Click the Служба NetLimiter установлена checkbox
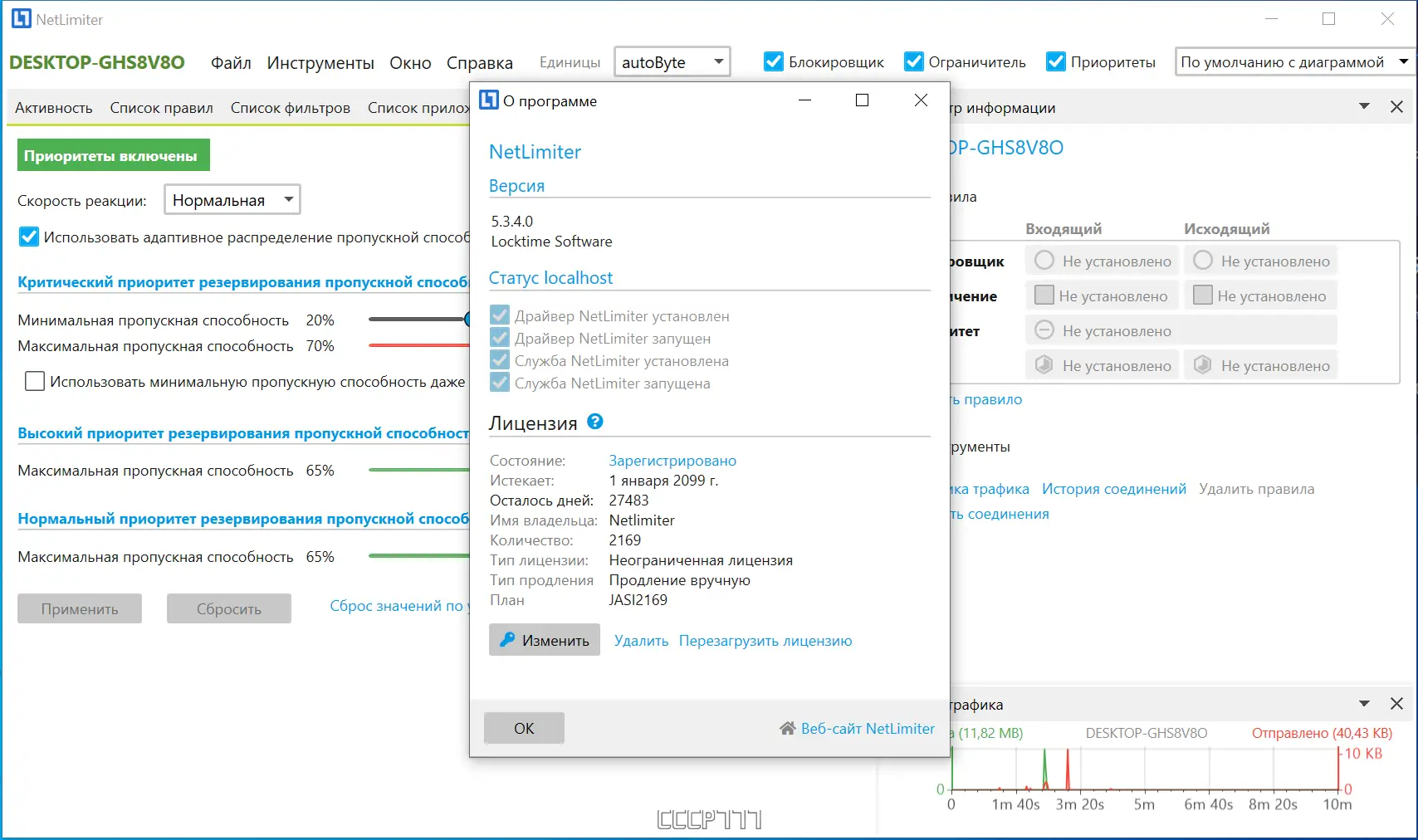Screen dimensions: 1418x840 (500, 360)
